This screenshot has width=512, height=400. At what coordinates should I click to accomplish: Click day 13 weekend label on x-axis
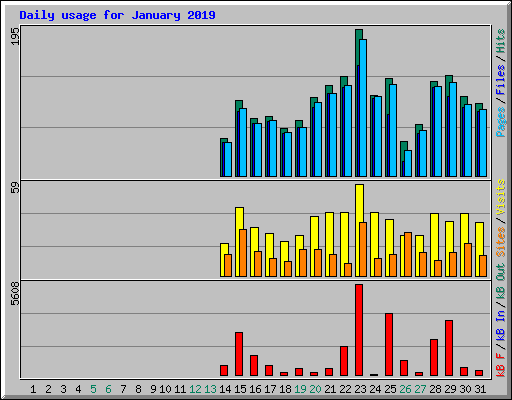point(210,389)
